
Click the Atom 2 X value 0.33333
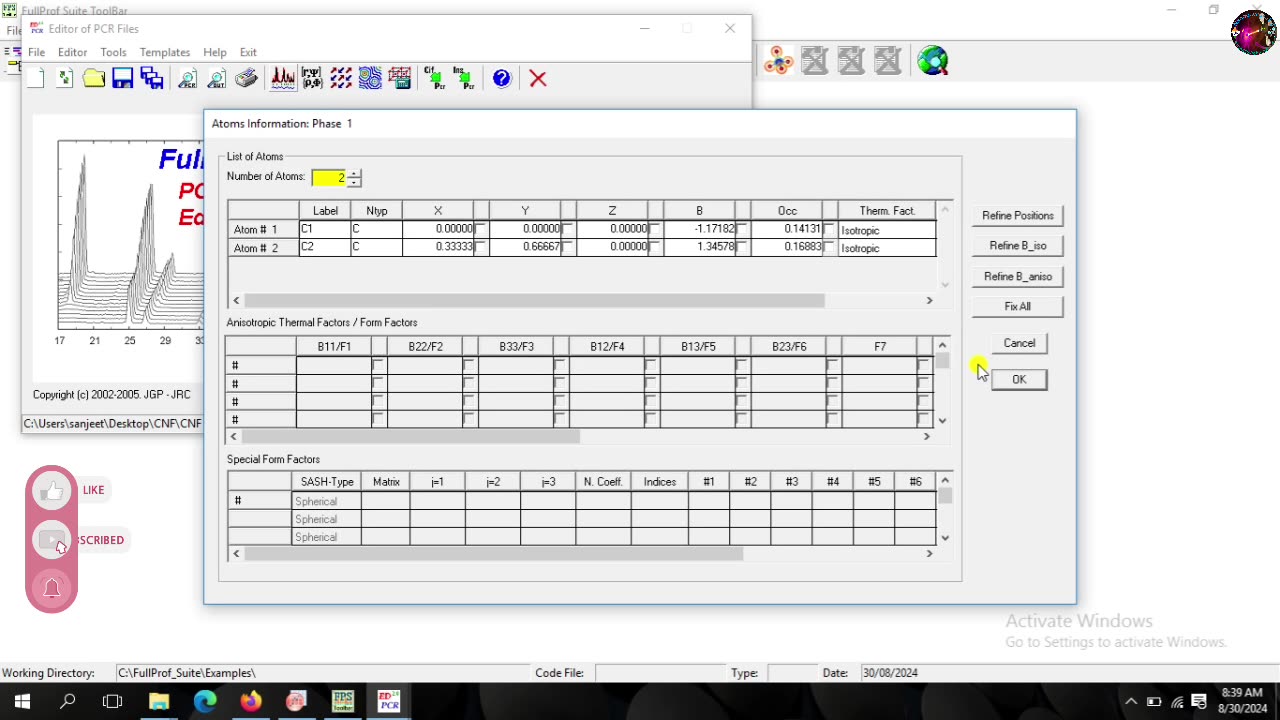[x=438, y=247]
